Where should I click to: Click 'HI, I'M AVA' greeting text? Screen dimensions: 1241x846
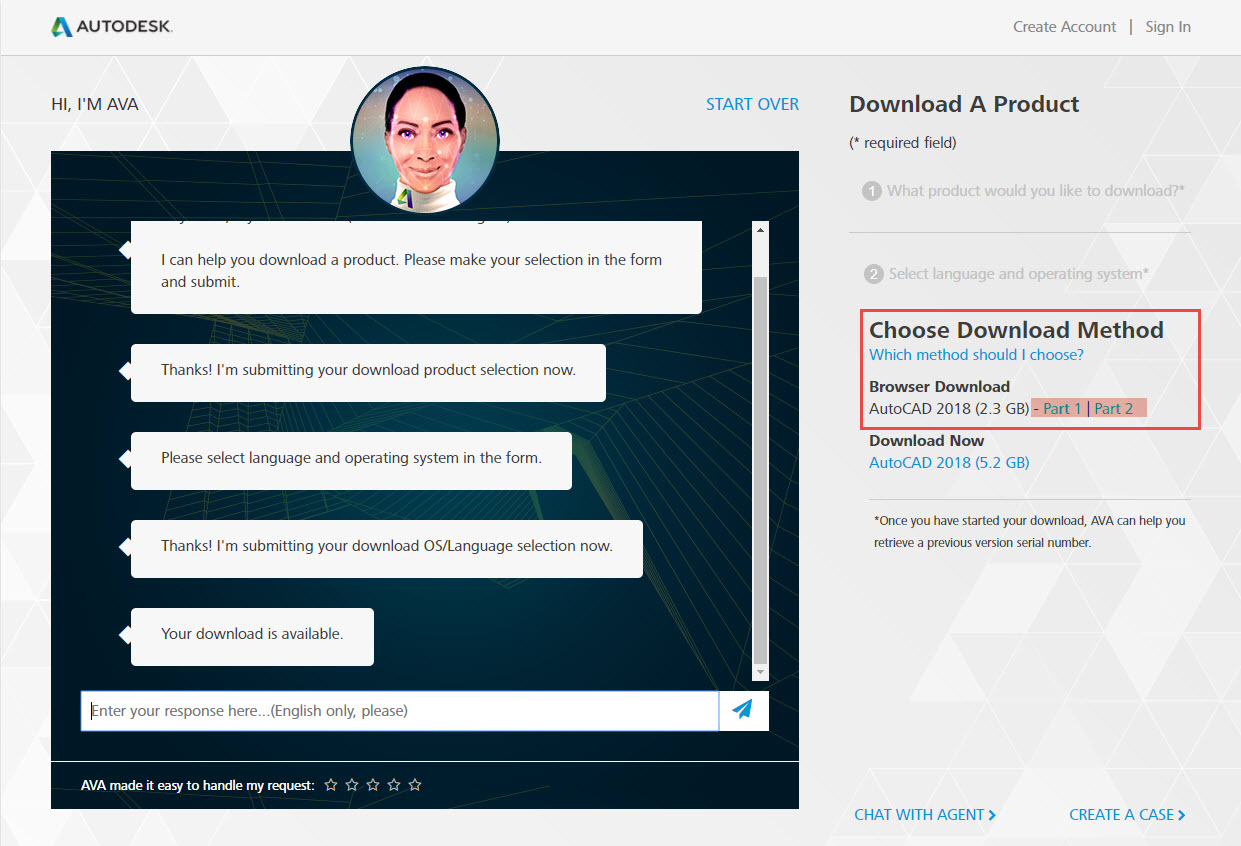click(x=95, y=104)
